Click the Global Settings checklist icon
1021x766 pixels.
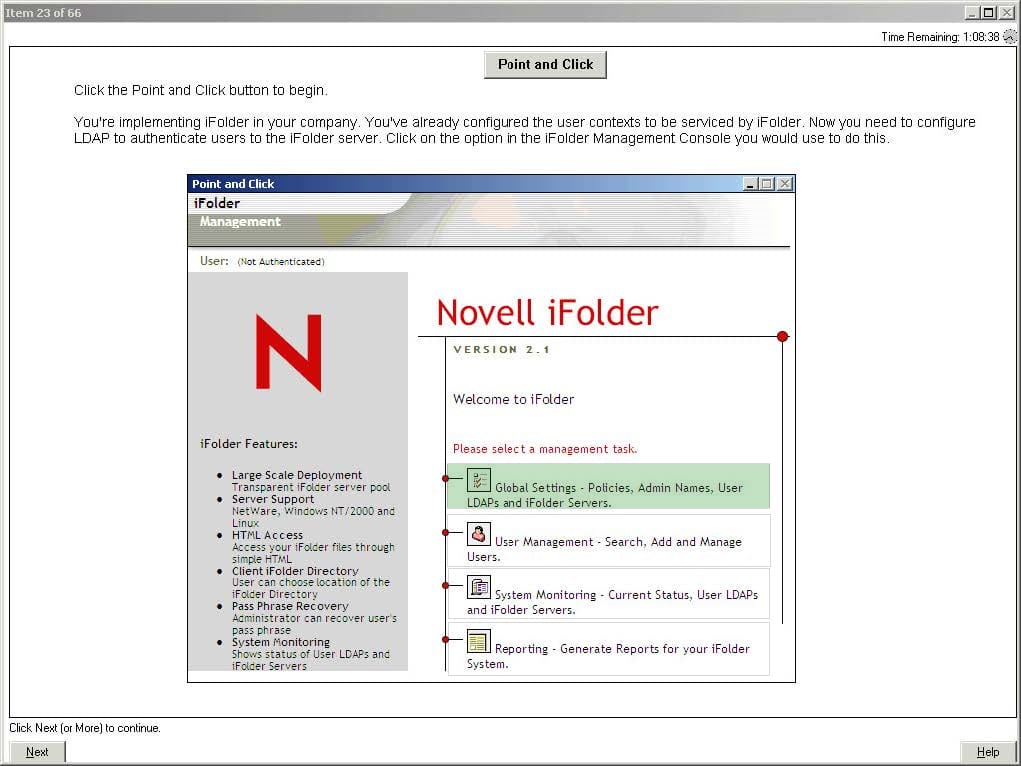[x=479, y=480]
